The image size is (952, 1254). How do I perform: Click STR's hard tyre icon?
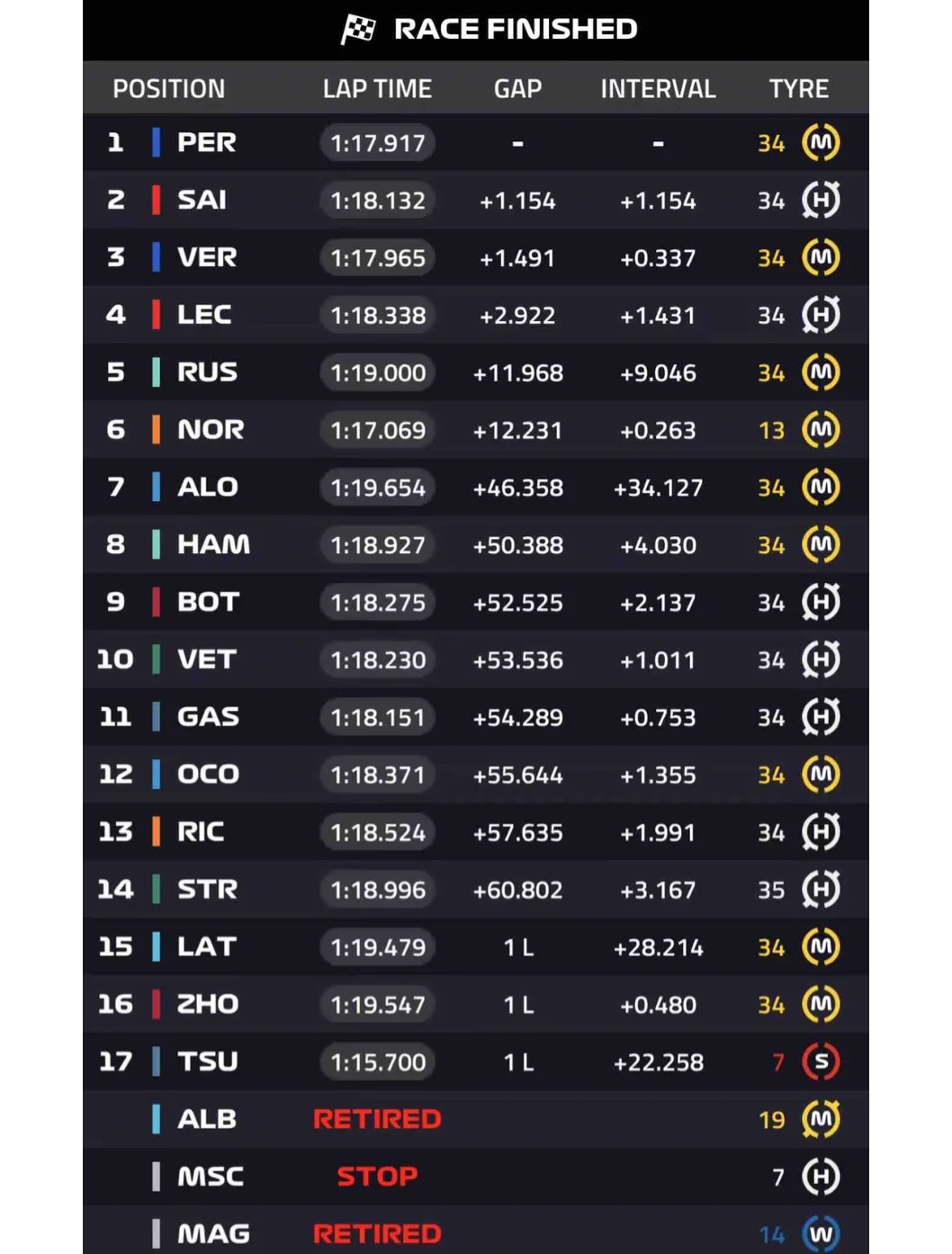coord(821,890)
